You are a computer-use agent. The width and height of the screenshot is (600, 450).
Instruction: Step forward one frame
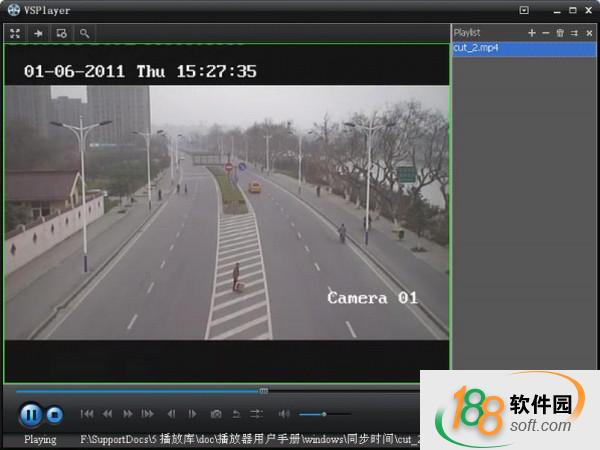pyautogui.click(x=192, y=414)
